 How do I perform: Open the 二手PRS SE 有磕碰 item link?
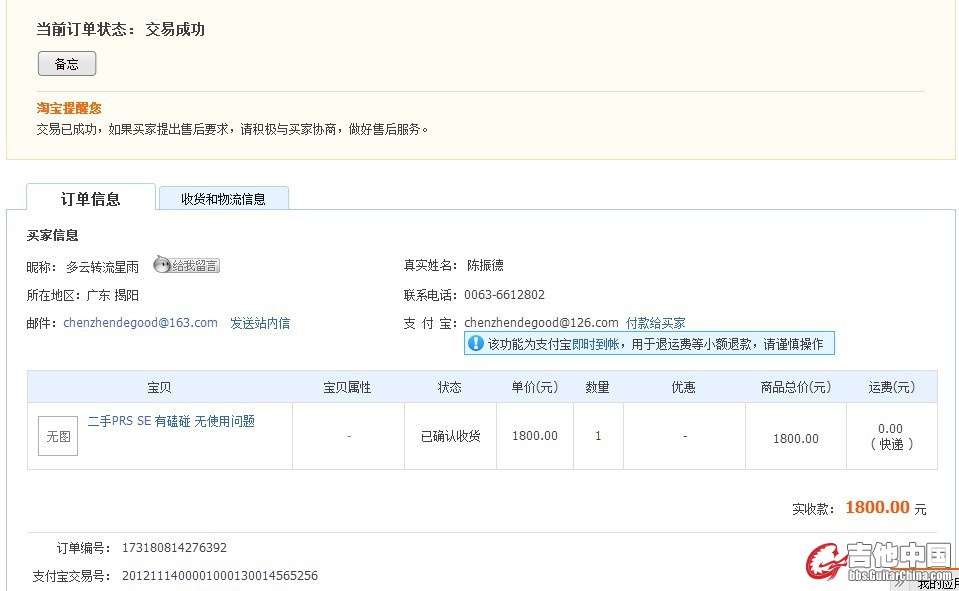click(171, 421)
